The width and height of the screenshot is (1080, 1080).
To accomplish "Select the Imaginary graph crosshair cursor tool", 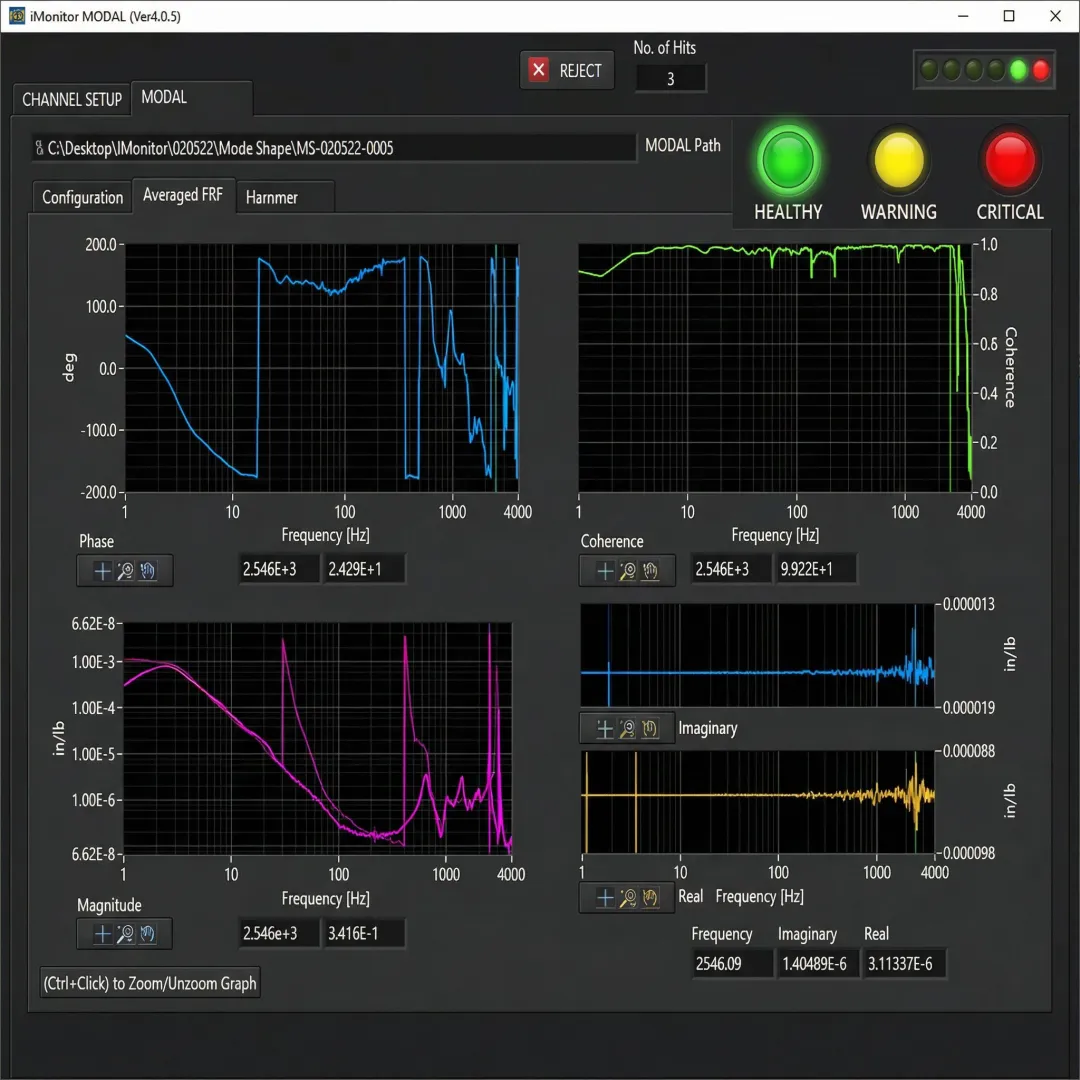I will (605, 729).
